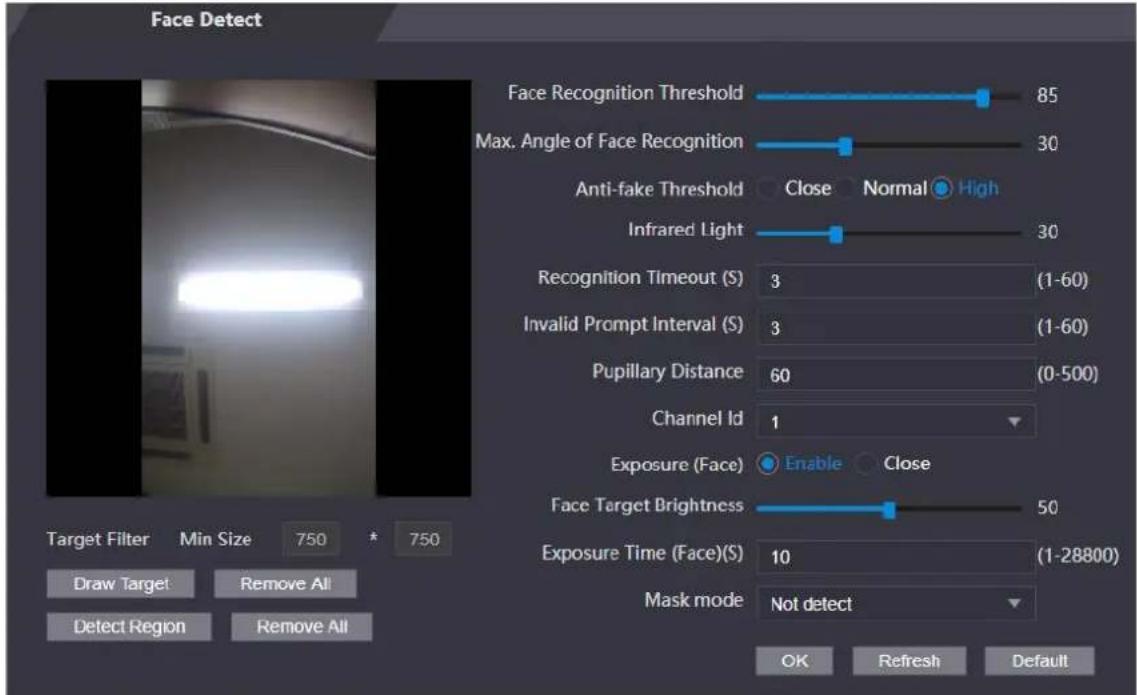Open the Channel Id dropdown
Image resolution: width=1137 pixels, height=695 pixels.
coord(896,421)
